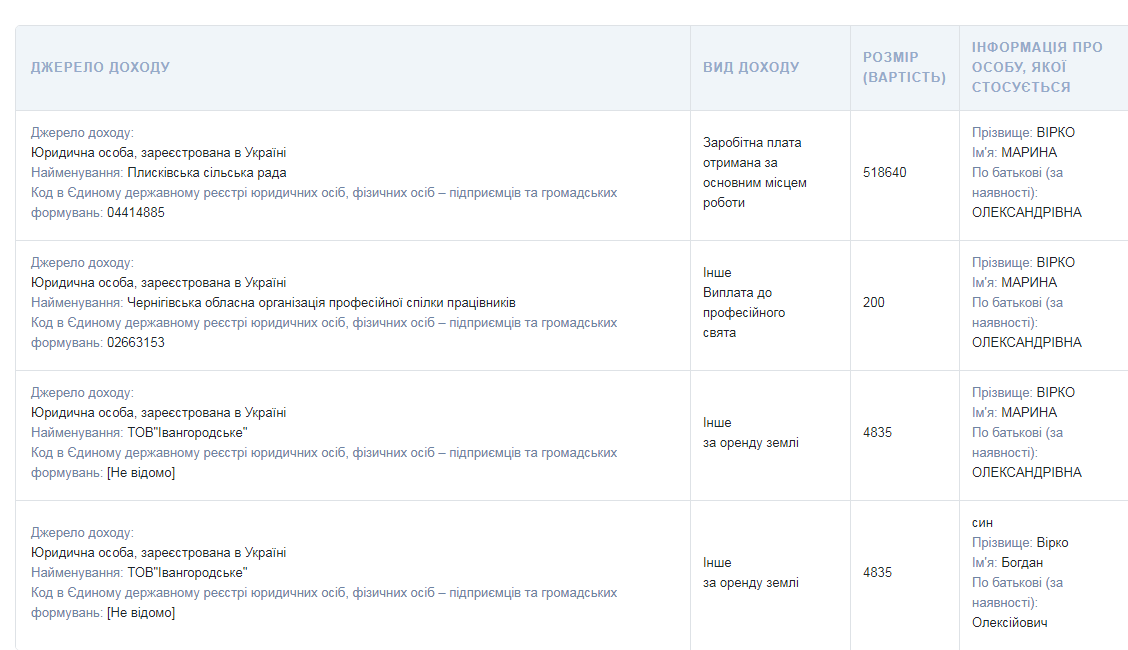Click за оренду землі in the last row

coord(751,582)
